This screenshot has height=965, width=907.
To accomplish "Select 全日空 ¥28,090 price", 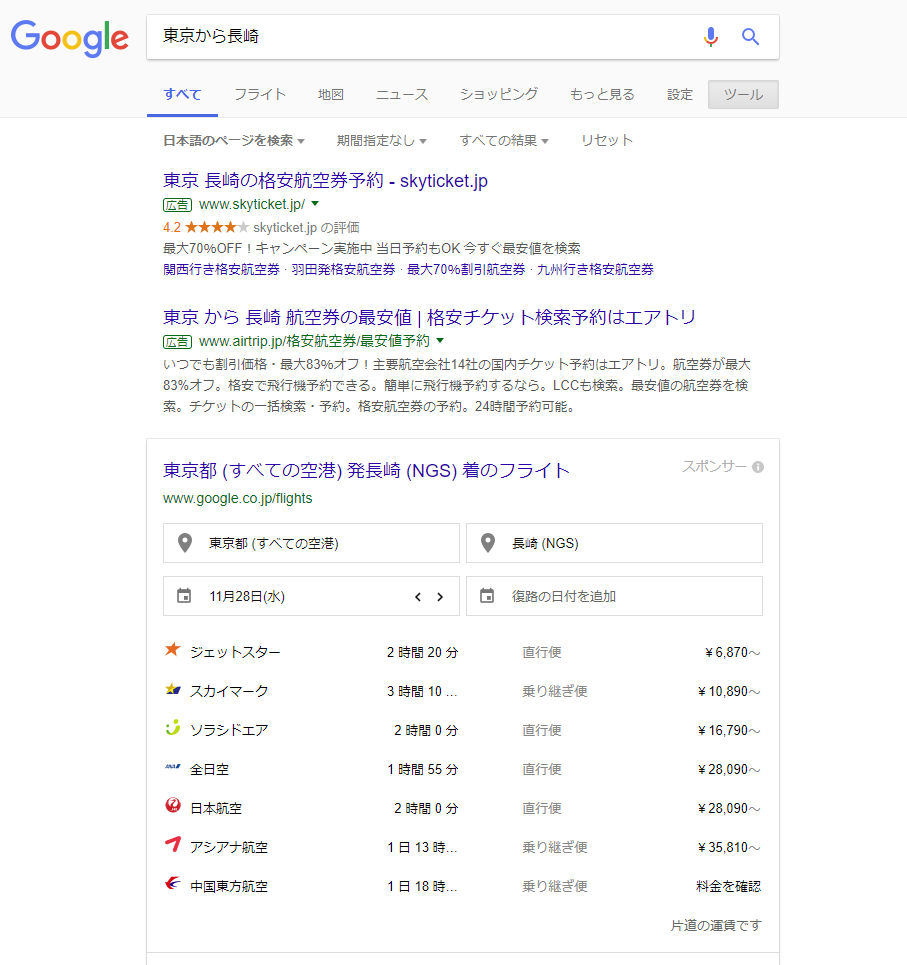I will pyautogui.click(x=729, y=769).
